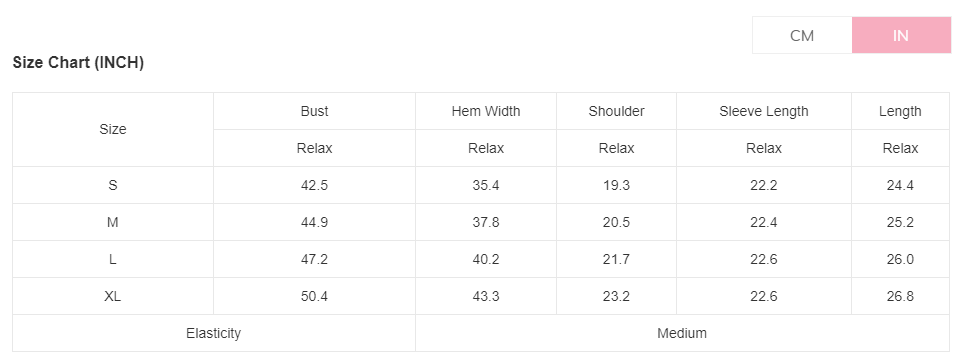Click the 20.5 shoulder value for M
The height and width of the screenshot is (360, 964).
coord(616,222)
